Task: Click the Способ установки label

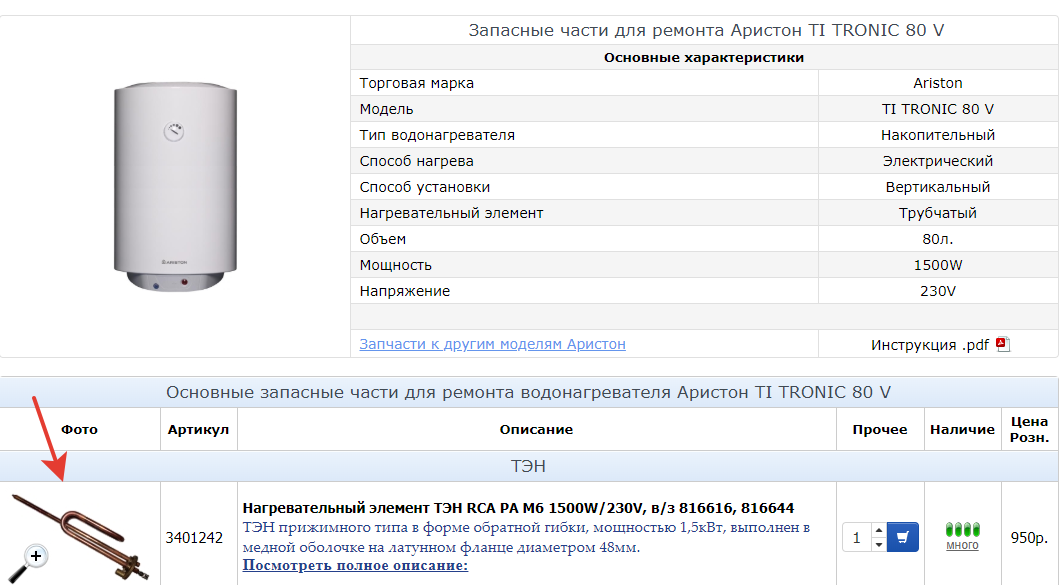Action: point(425,187)
